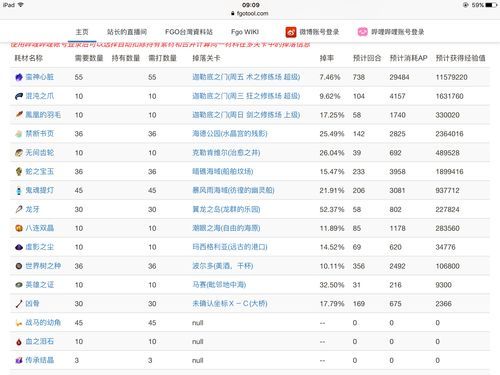Image resolution: width=500 pixels, height=375 pixels.
Task: Tap the battery indicator icon
Action: click(491, 5)
